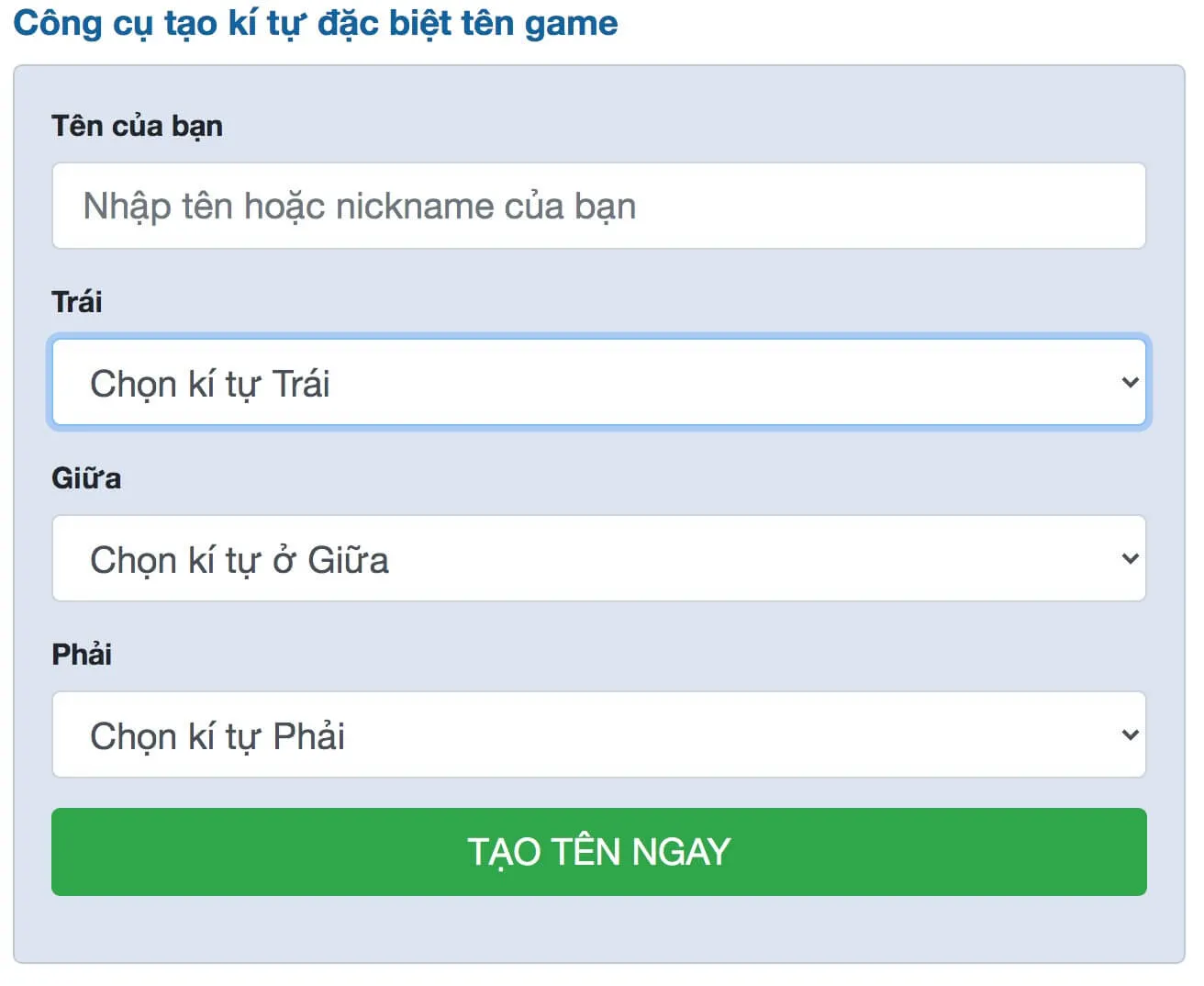Click the "Trái" field label
The height and width of the screenshot is (986, 1204).
pos(77,302)
